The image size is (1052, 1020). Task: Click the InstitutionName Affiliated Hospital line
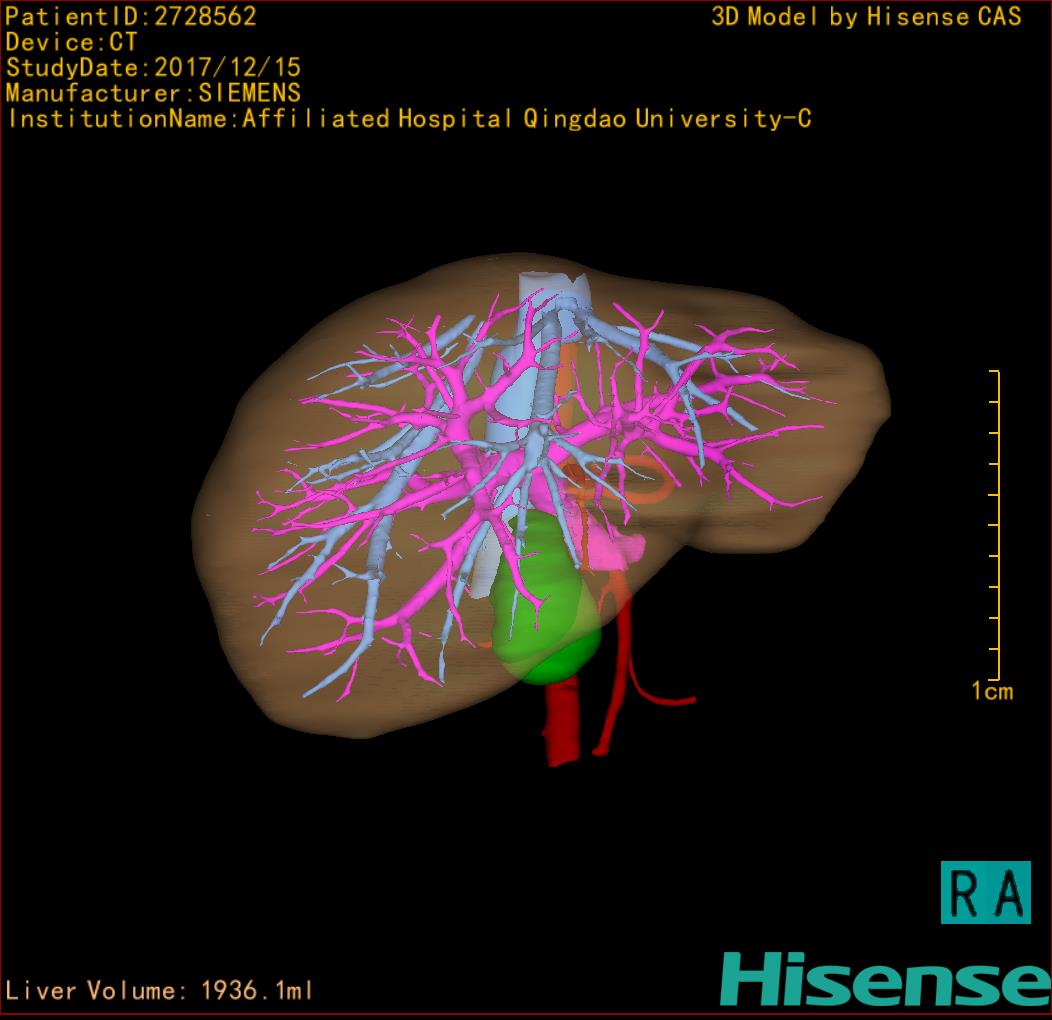(x=409, y=119)
